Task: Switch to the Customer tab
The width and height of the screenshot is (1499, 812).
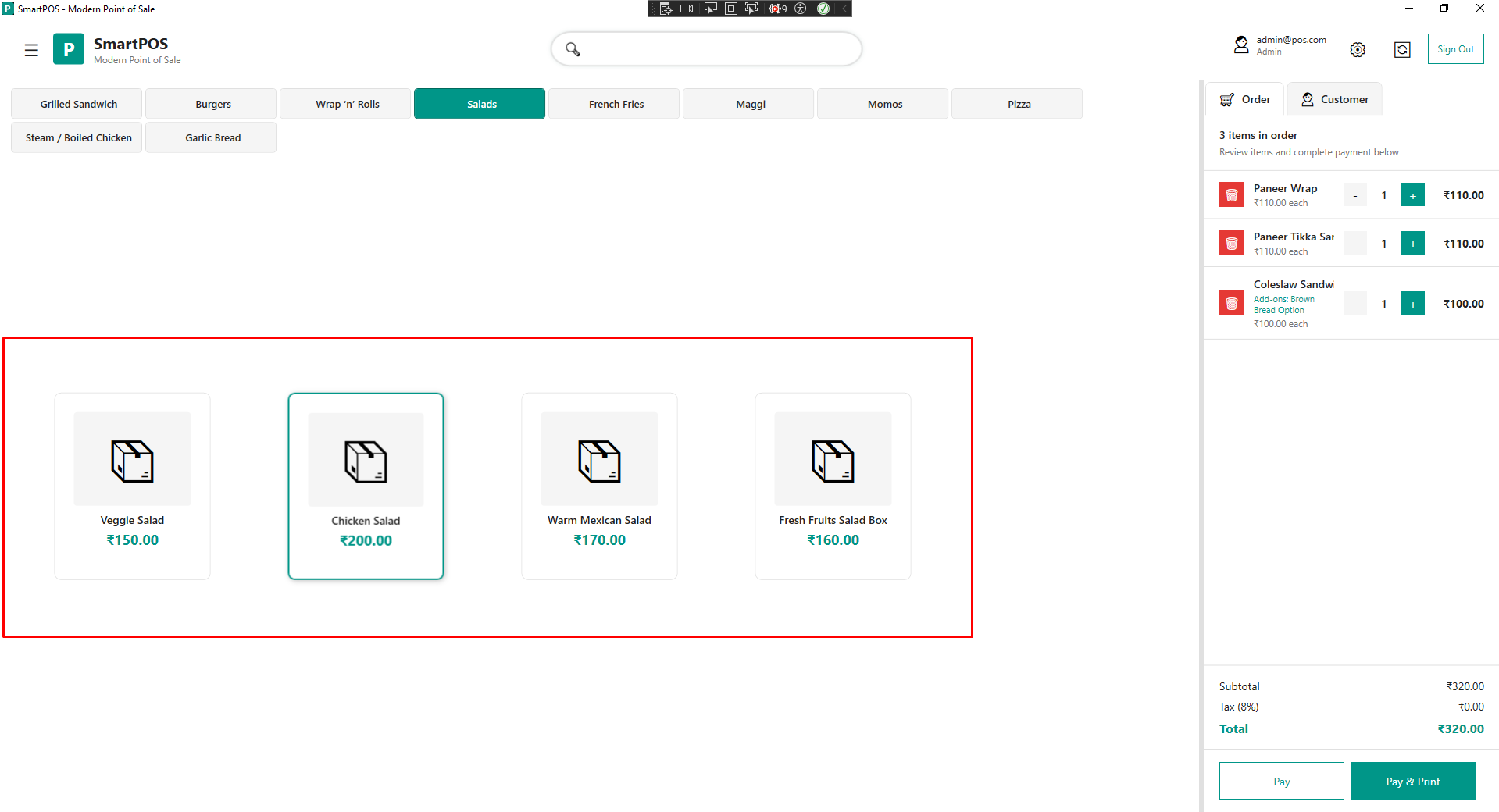Action: click(x=1334, y=99)
